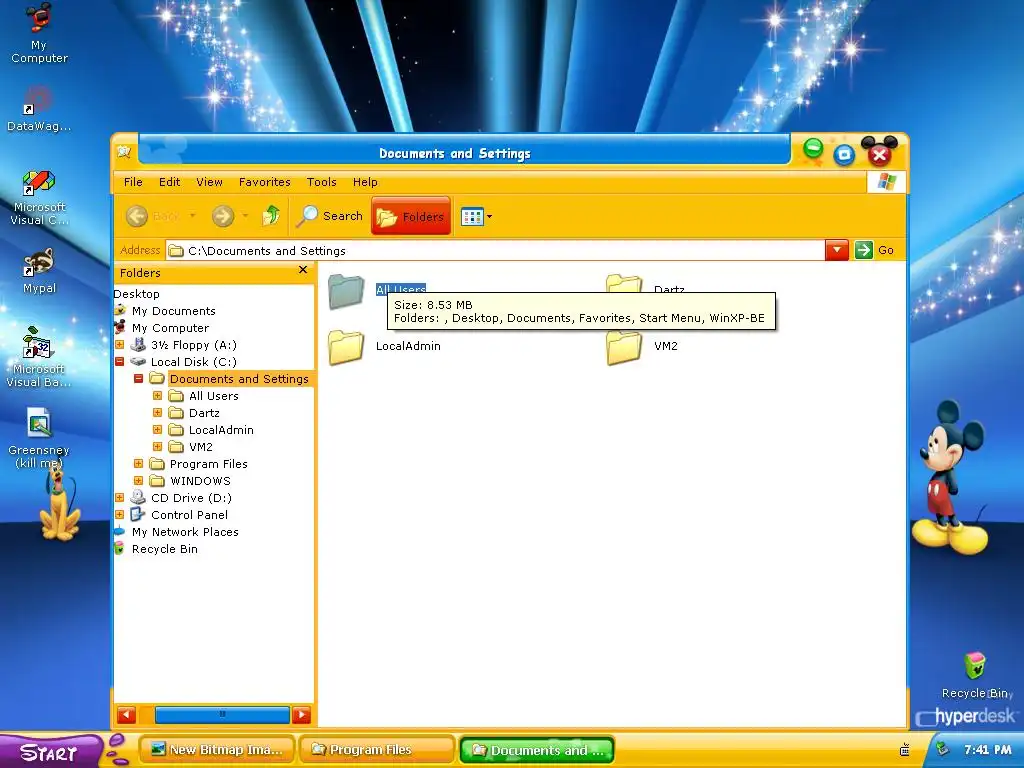Image resolution: width=1024 pixels, height=768 pixels.
Task: Select the All Users folder icon
Action: [346, 292]
